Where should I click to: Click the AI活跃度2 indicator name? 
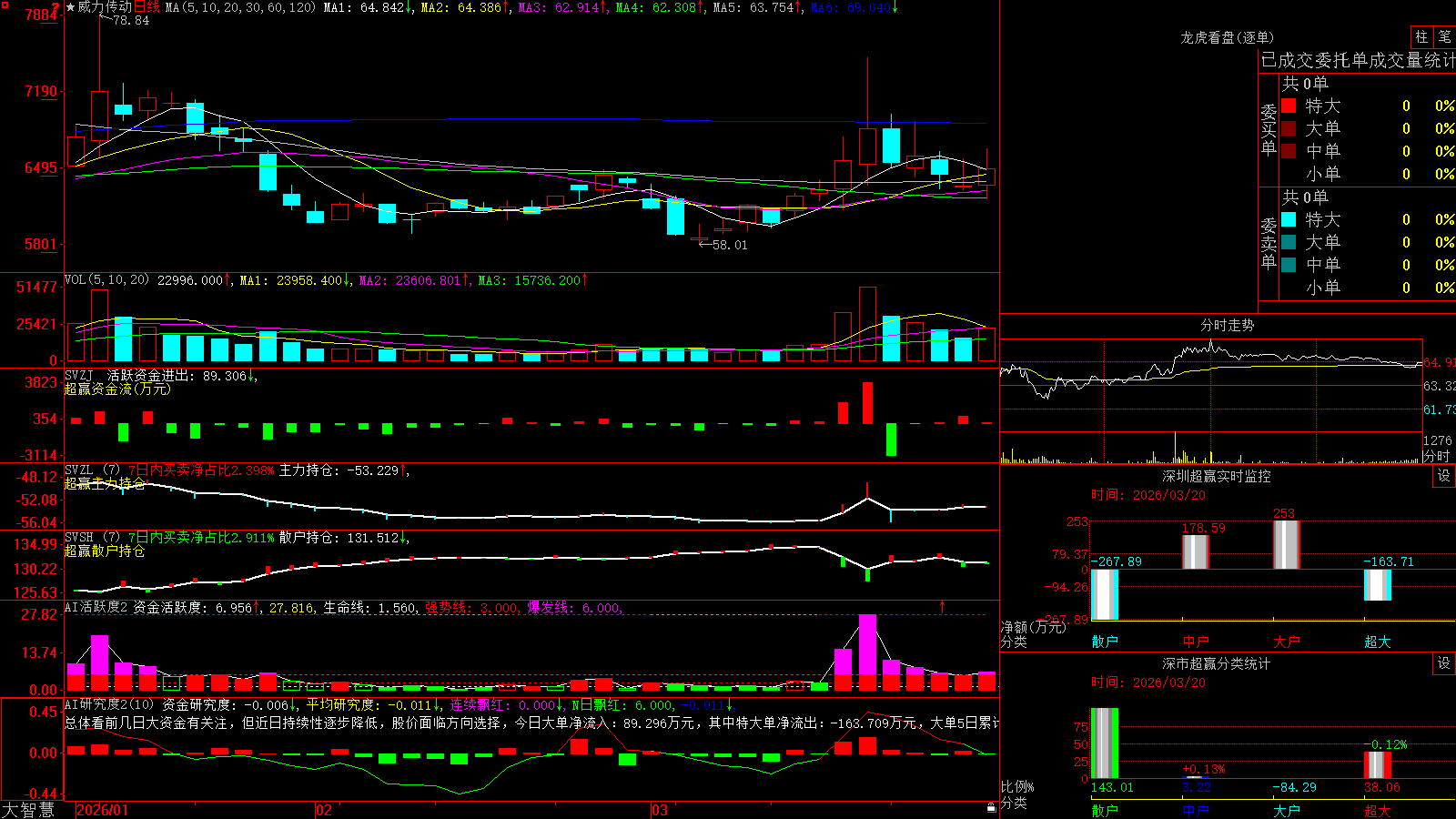coord(96,607)
